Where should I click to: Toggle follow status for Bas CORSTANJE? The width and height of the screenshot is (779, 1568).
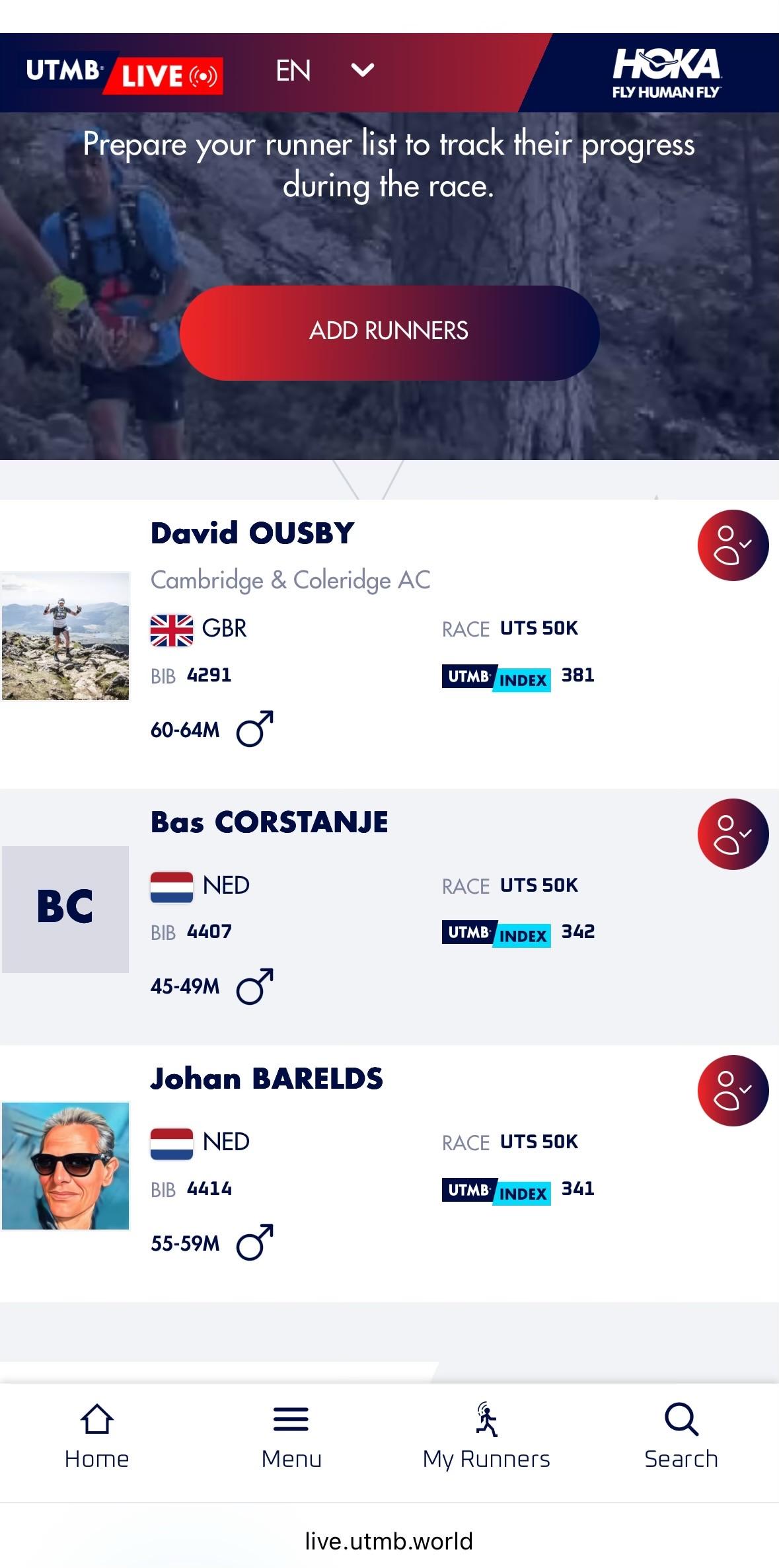pos(733,834)
